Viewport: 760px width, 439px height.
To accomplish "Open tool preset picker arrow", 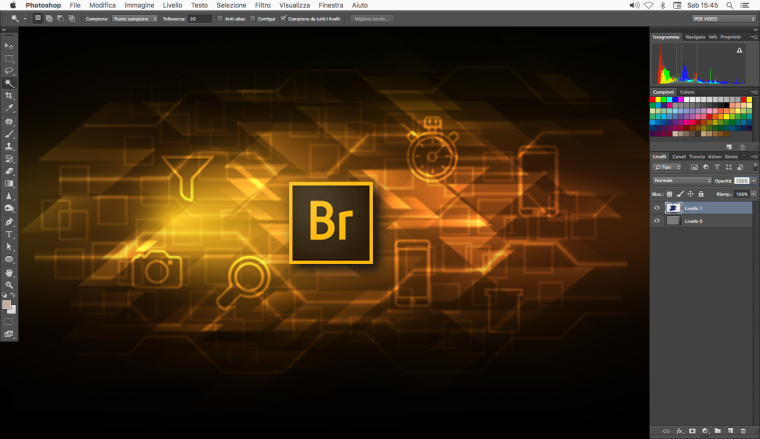I will [x=25, y=19].
